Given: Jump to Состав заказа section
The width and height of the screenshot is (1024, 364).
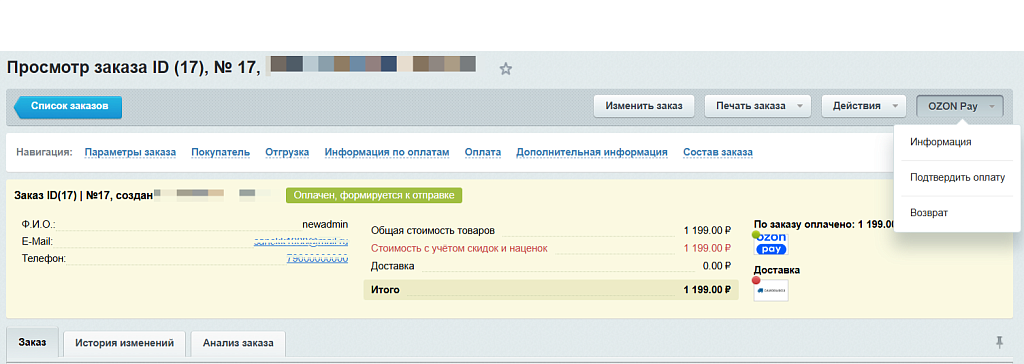Looking at the screenshot, I should [x=718, y=152].
